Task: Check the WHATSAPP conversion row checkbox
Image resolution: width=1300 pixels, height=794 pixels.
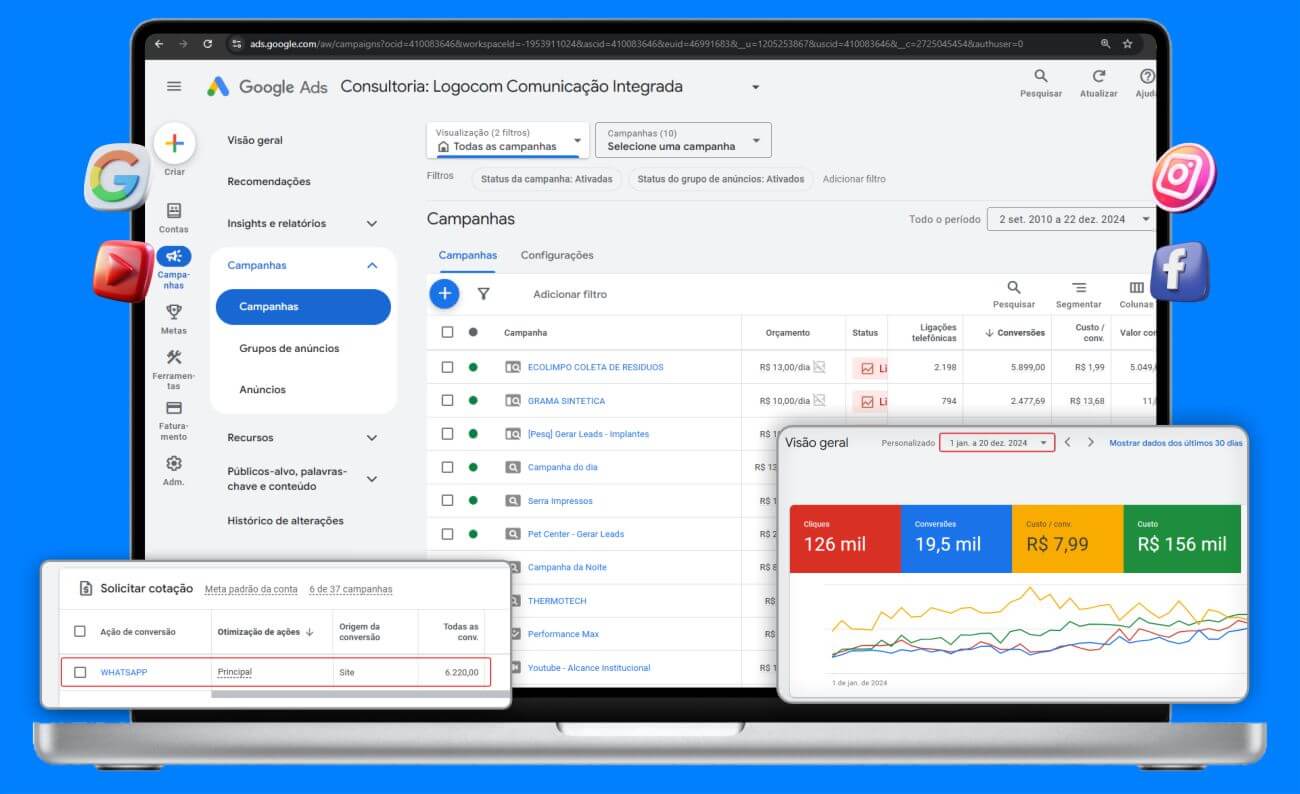Action: (x=80, y=672)
